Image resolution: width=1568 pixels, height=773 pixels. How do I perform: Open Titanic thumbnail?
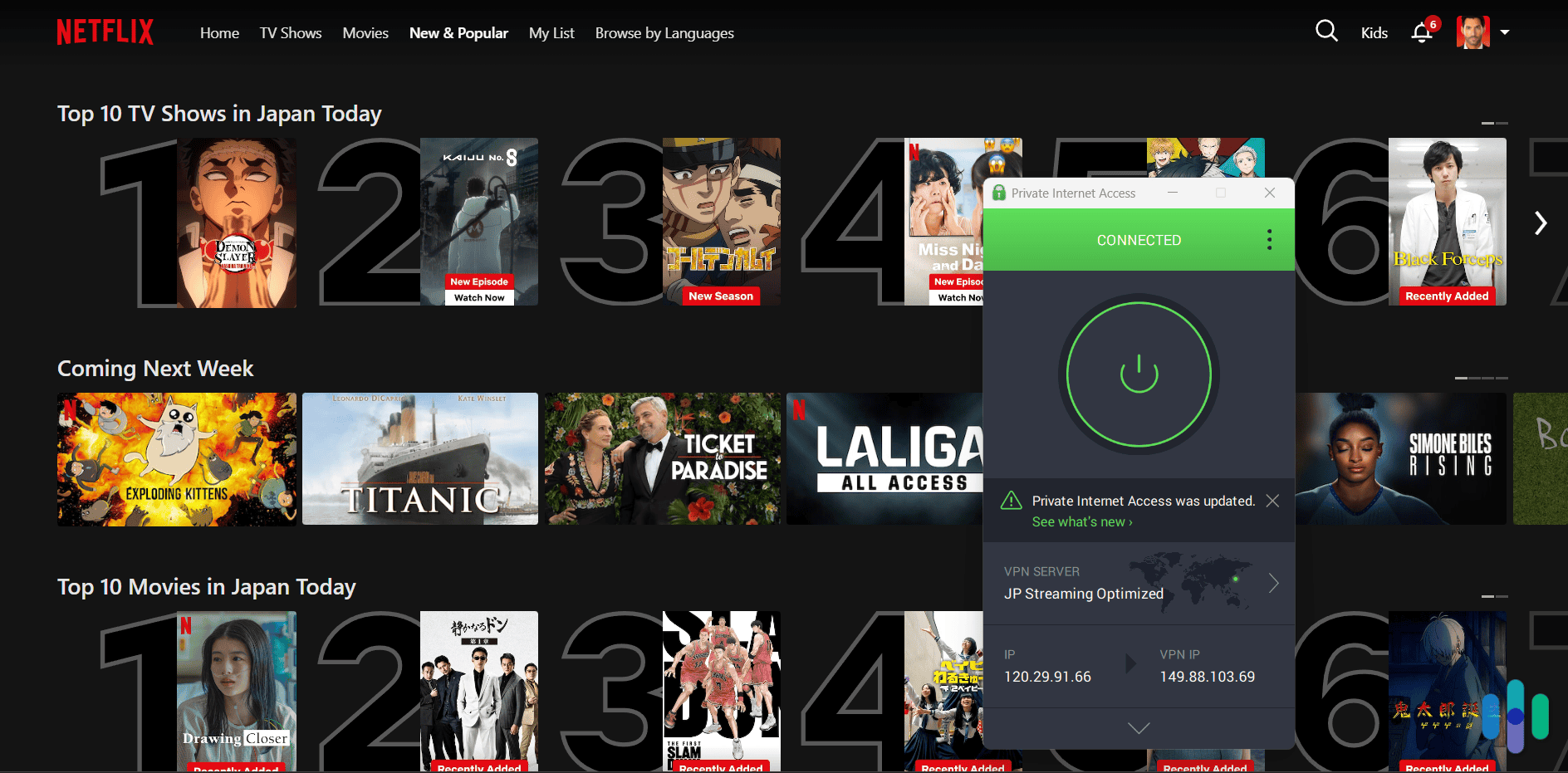420,458
